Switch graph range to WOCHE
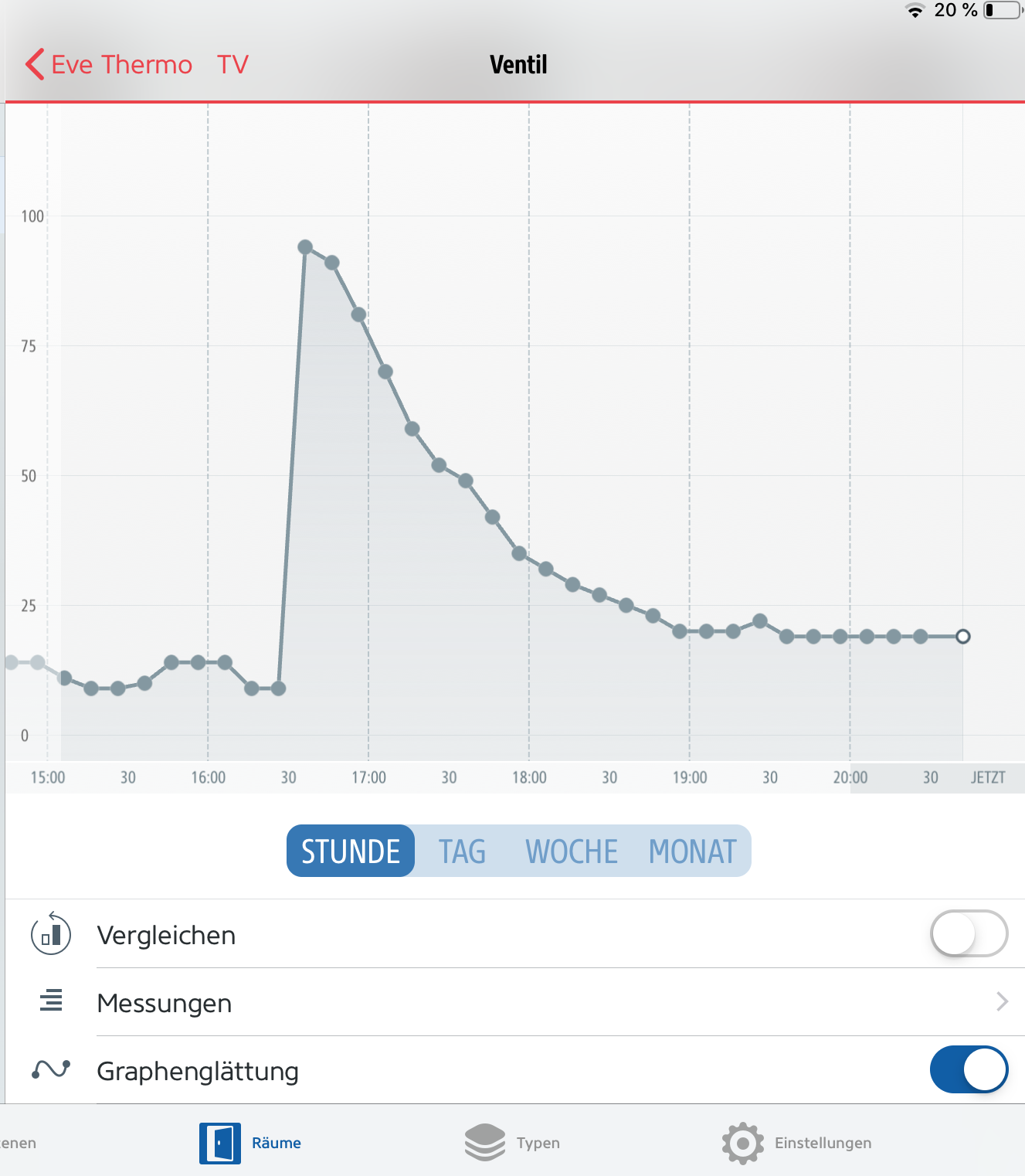The image size is (1025, 1176). [x=572, y=851]
